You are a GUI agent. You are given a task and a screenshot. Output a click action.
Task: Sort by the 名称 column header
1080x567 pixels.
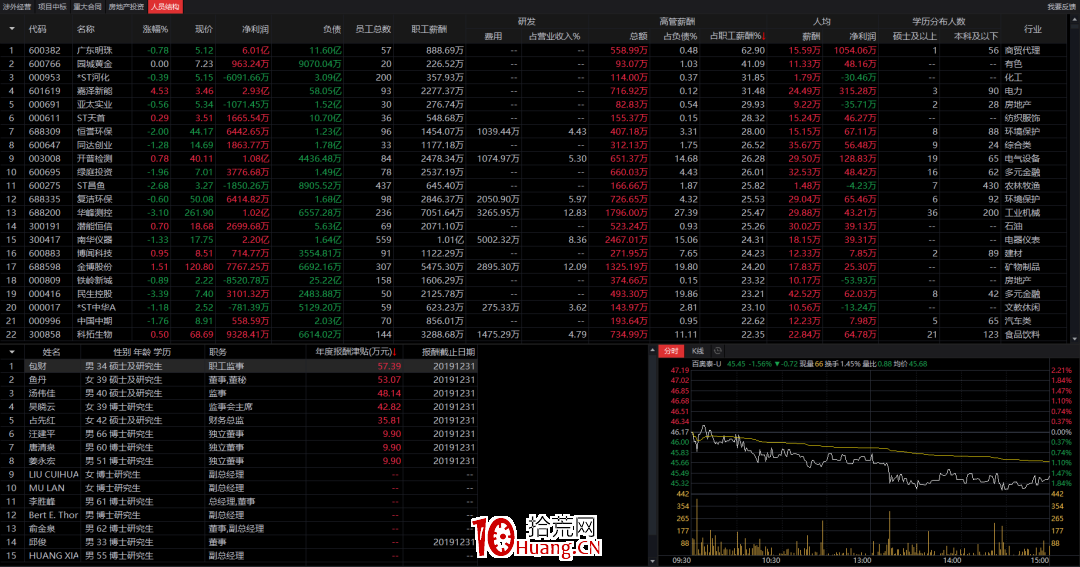click(x=85, y=29)
